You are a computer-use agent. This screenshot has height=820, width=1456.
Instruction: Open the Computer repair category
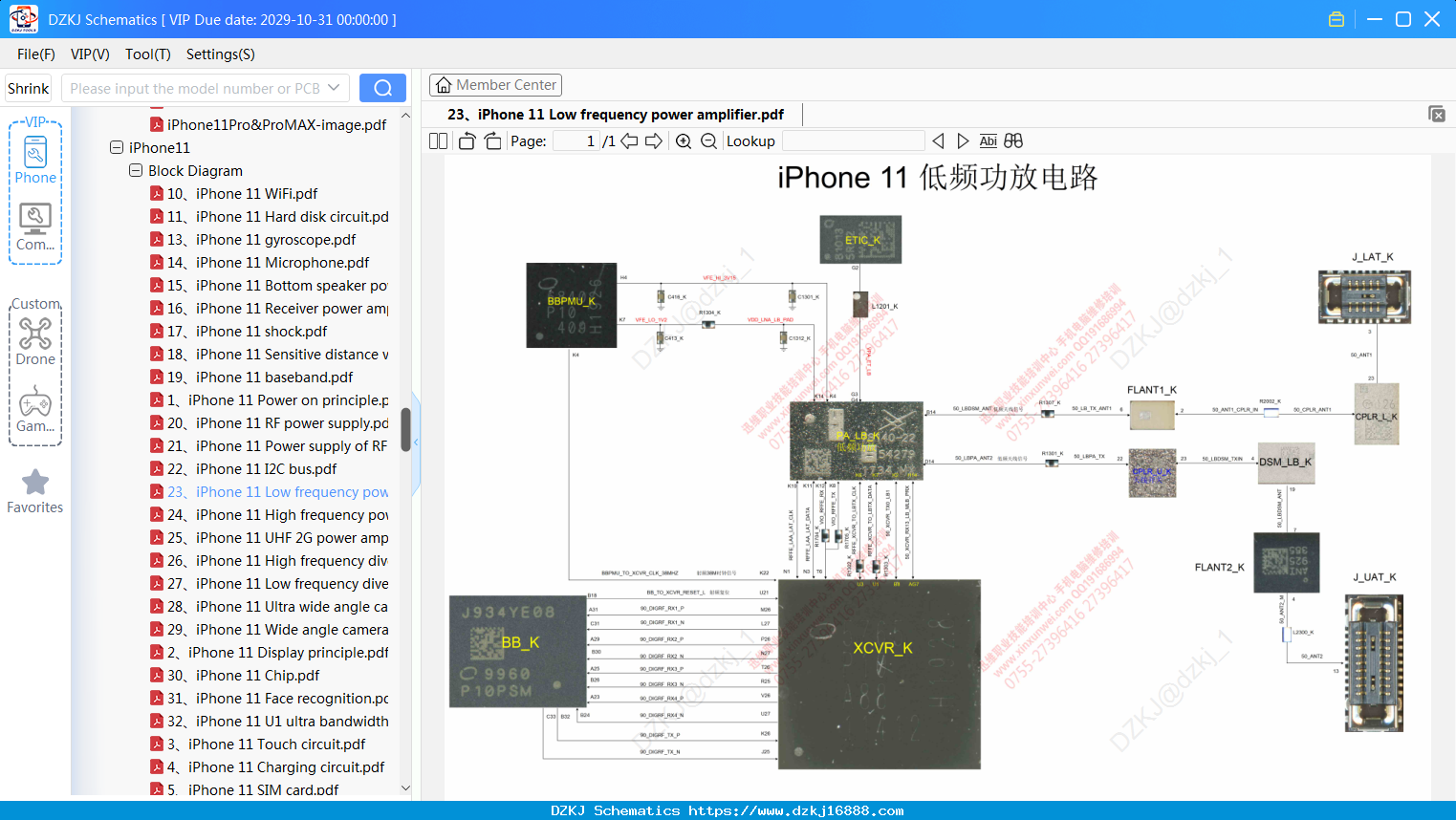click(35, 227)
